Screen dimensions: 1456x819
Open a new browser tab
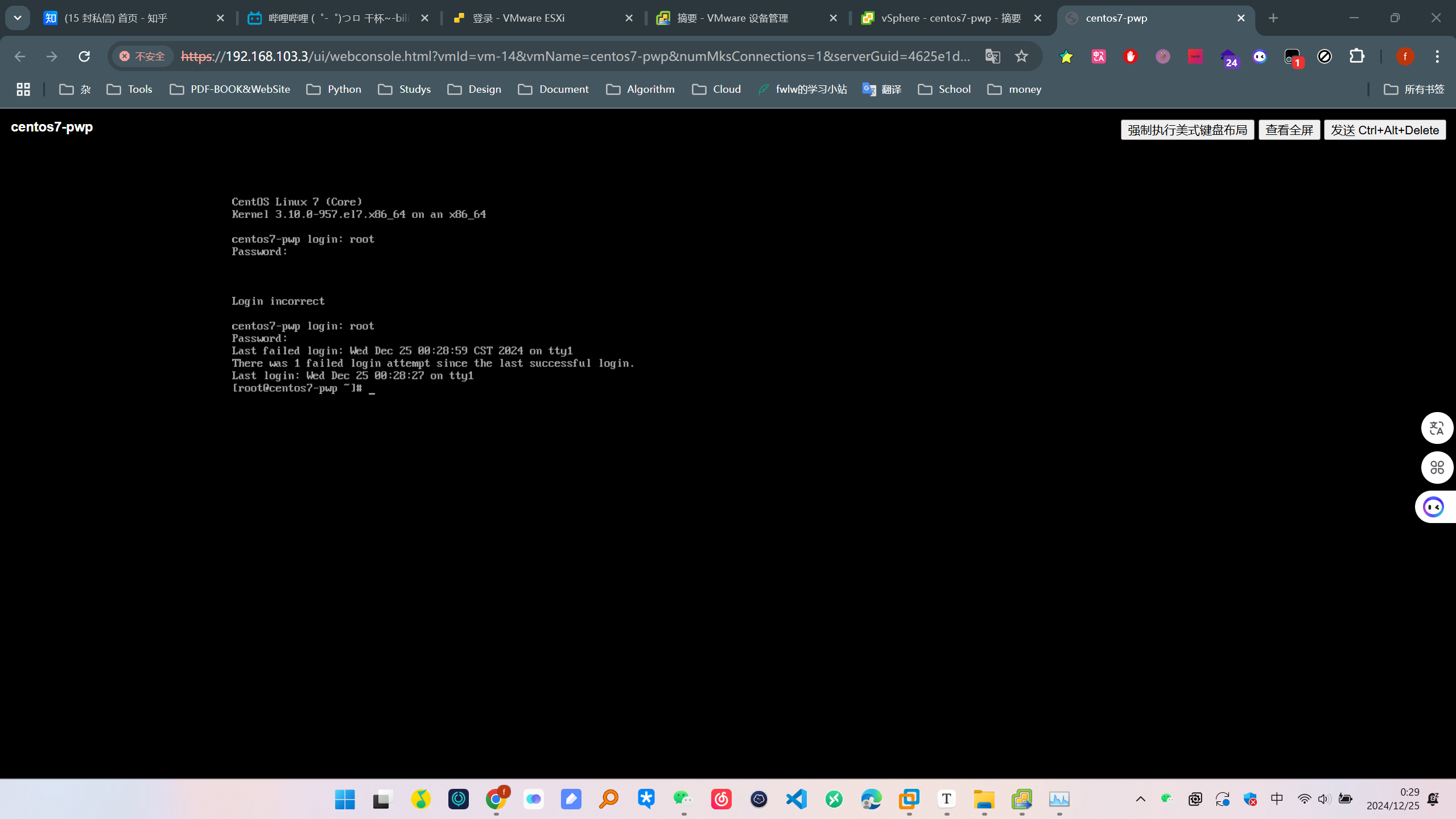1273,18
